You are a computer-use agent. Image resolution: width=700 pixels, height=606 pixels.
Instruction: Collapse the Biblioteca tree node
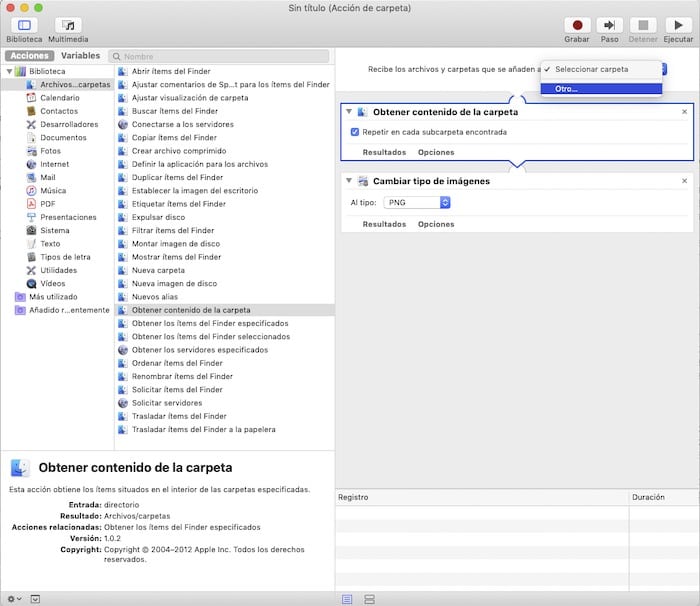pos(10,72)
